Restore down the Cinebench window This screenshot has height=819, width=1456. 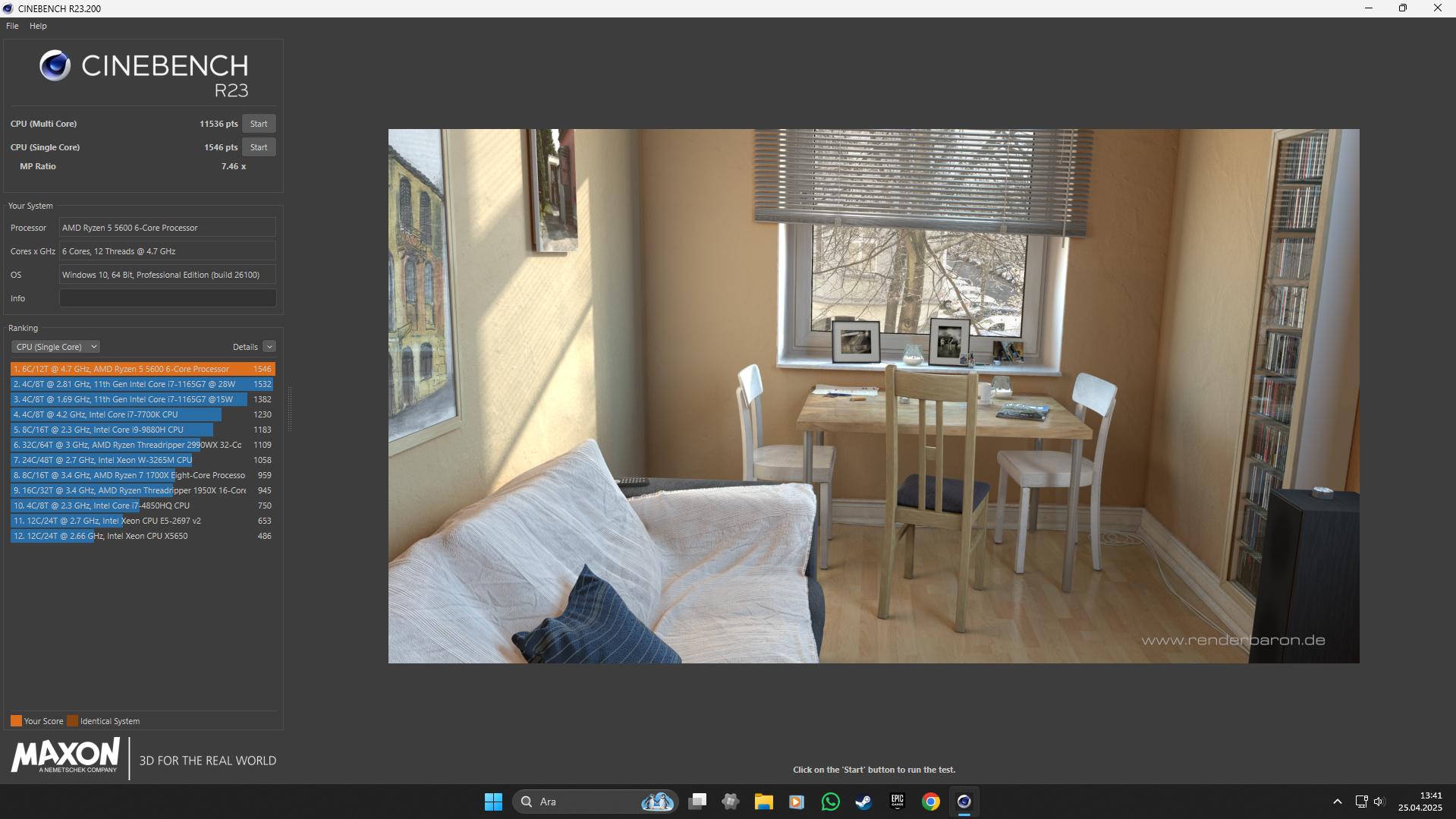coord(1403,8)
